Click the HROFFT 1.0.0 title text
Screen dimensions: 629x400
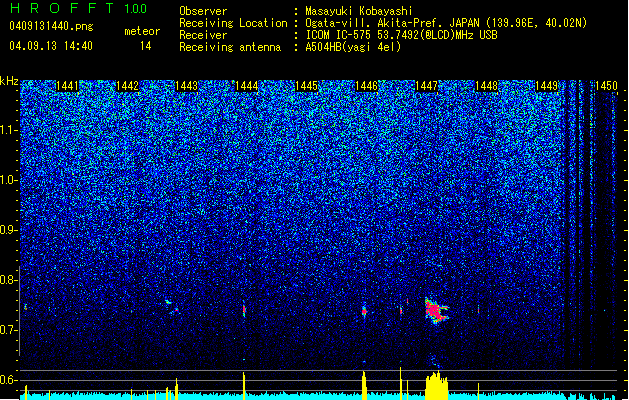pos(78,8)
